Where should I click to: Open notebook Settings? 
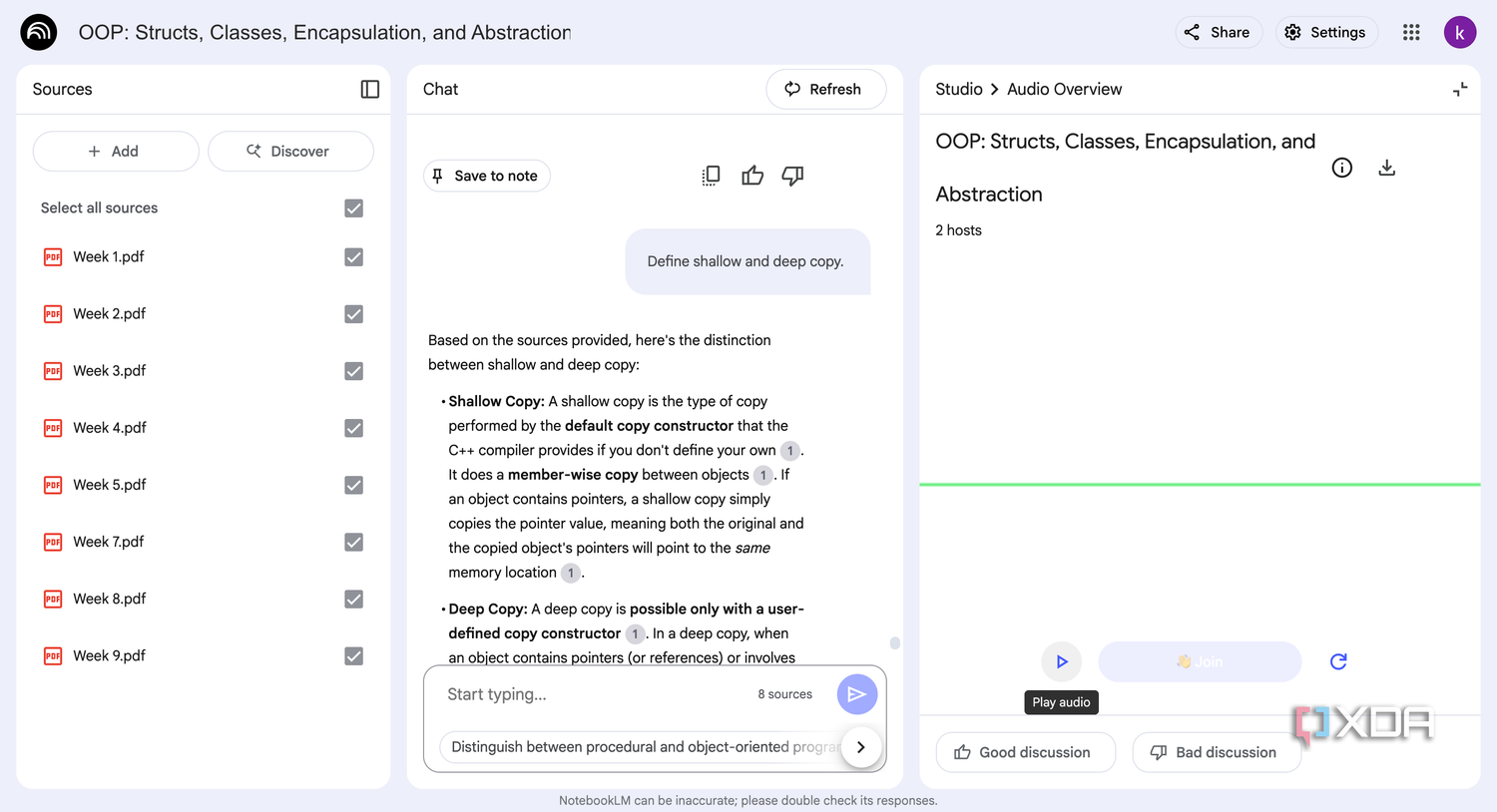coord(1326,32)
